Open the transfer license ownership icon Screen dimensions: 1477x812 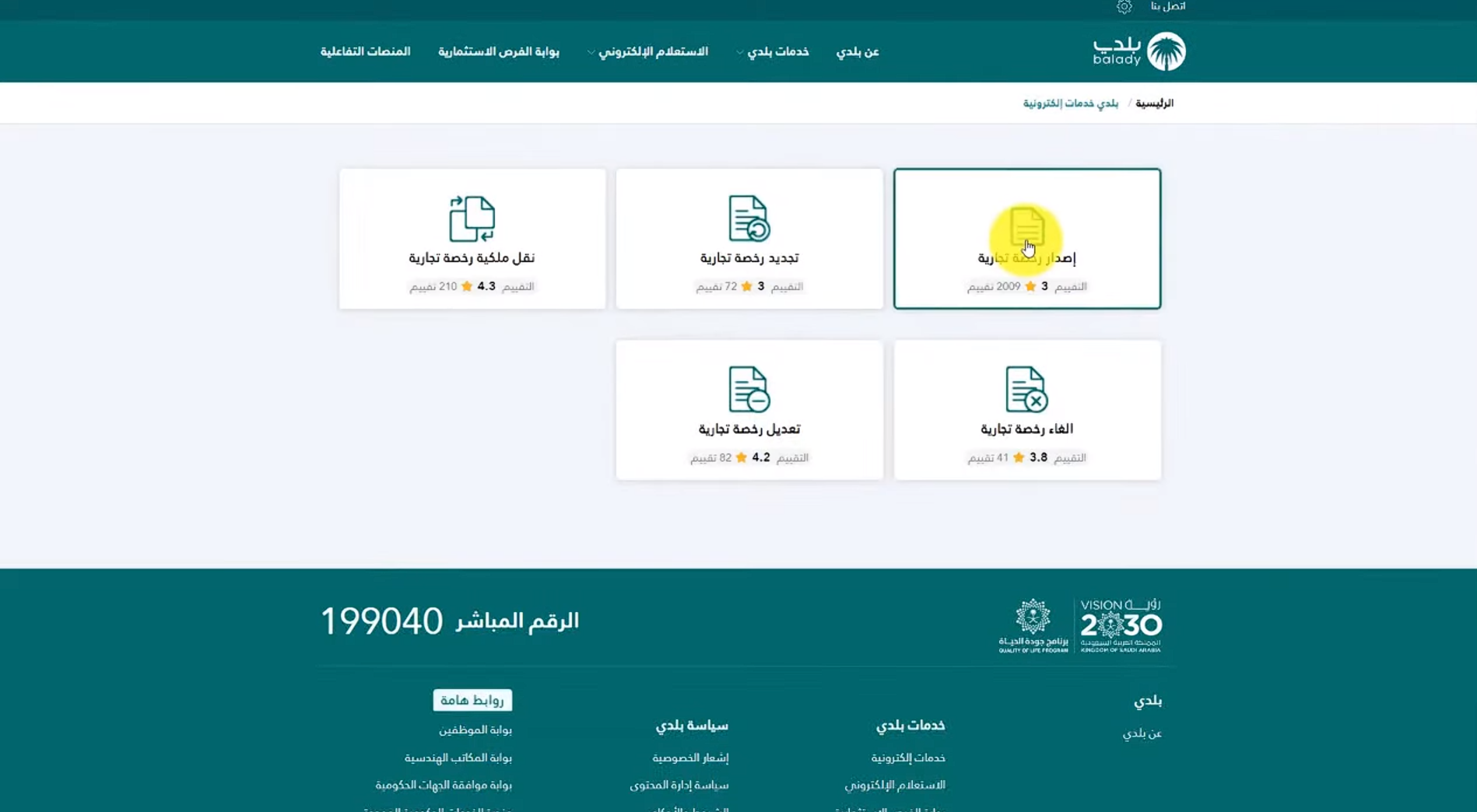(x=471, y=219)
